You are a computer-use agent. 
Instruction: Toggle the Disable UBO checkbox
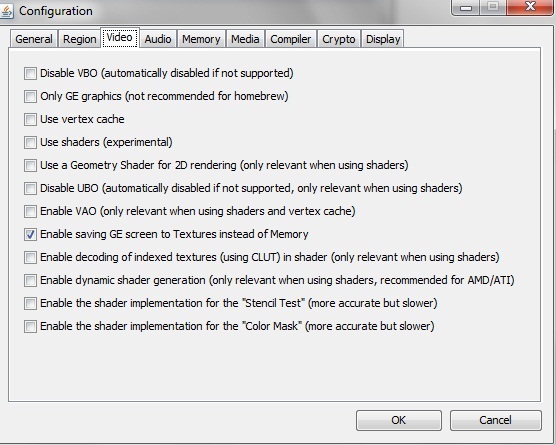coord(30,188)
